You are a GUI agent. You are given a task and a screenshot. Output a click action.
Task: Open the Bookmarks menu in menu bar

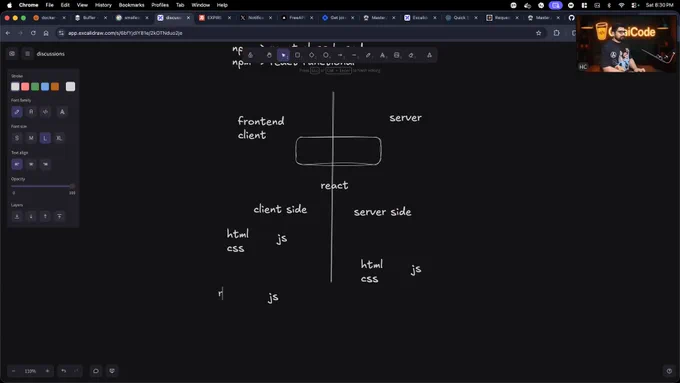(131, 5)
